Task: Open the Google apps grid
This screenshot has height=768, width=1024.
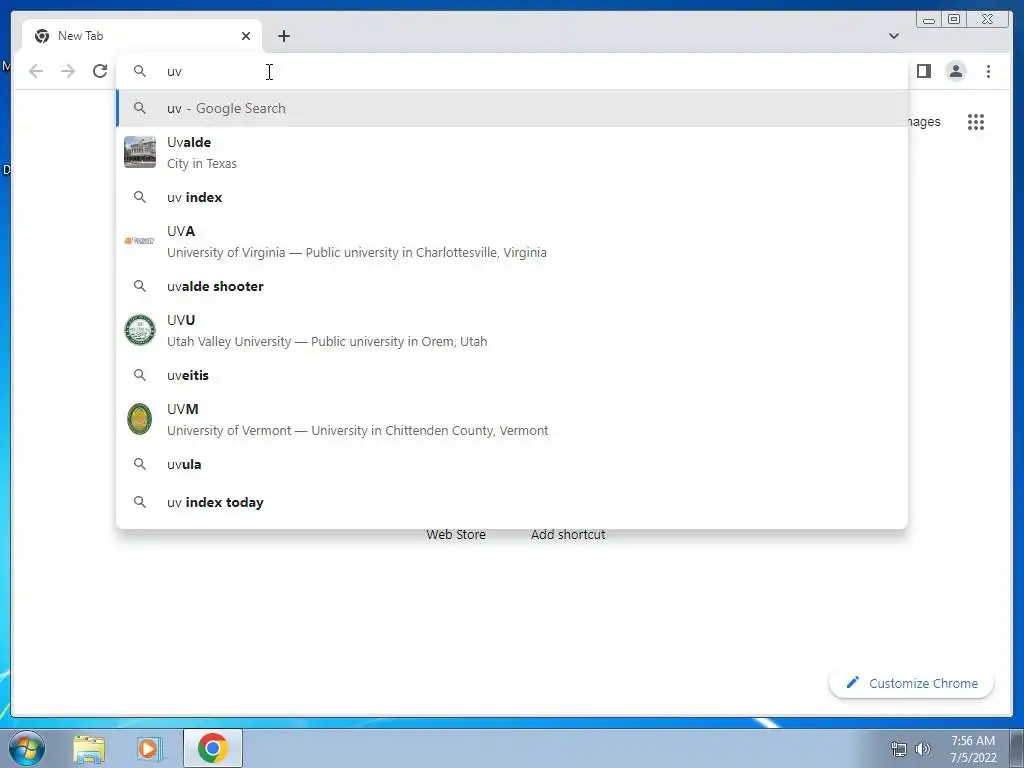Action: pyautogui.click(x=976, y=121)
